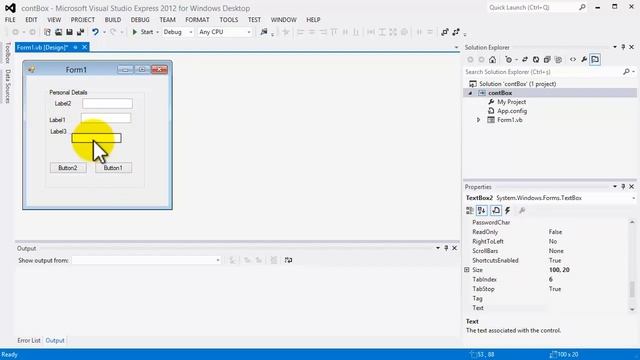This screenshot has width=640, height=360.
Task: Open the EDIT menu
Action: point(31,20)
